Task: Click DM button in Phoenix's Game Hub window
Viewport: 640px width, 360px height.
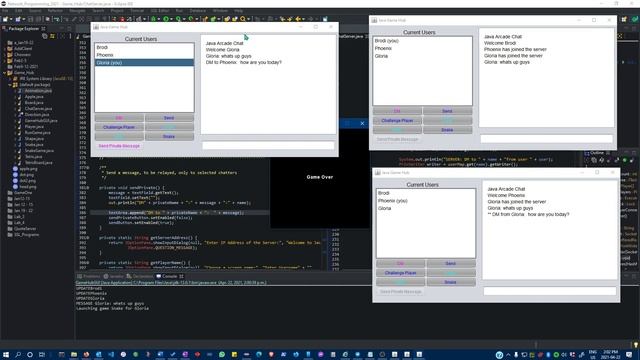Action: click(x=400, y=264)
